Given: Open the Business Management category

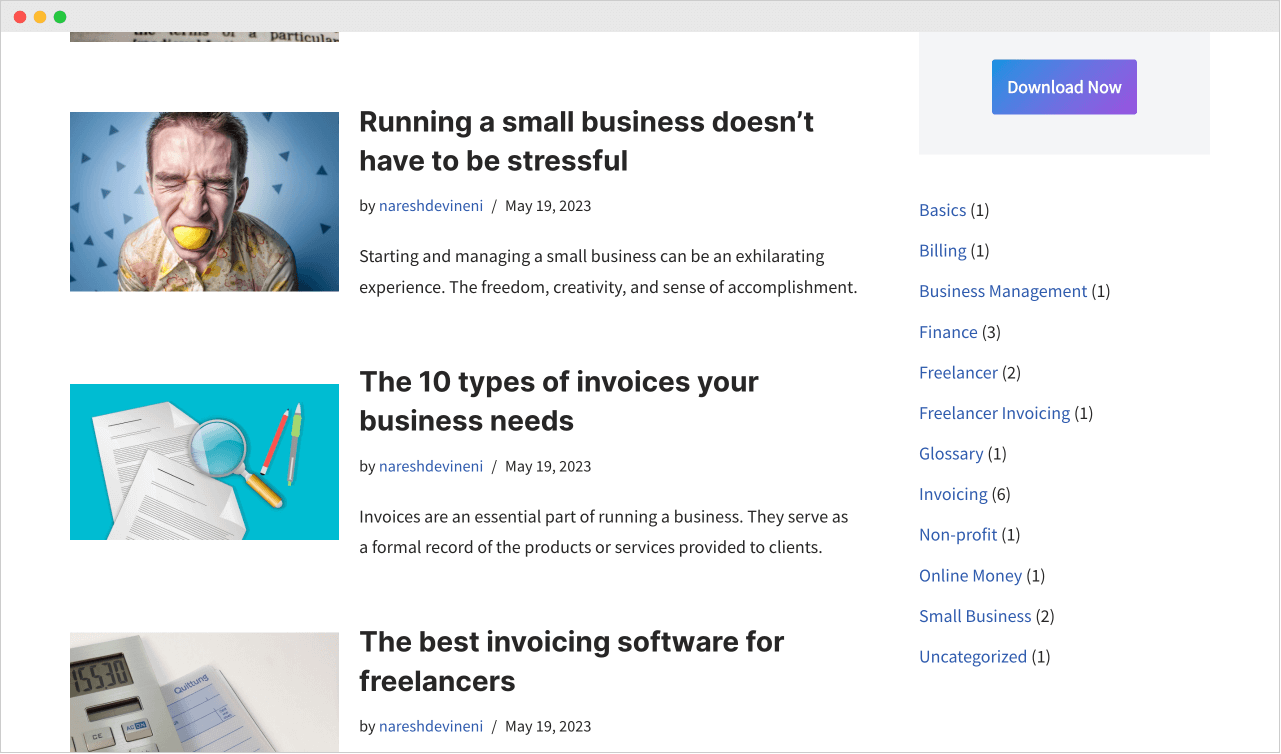Looking at the screenshot, I should pos(1003,291).
